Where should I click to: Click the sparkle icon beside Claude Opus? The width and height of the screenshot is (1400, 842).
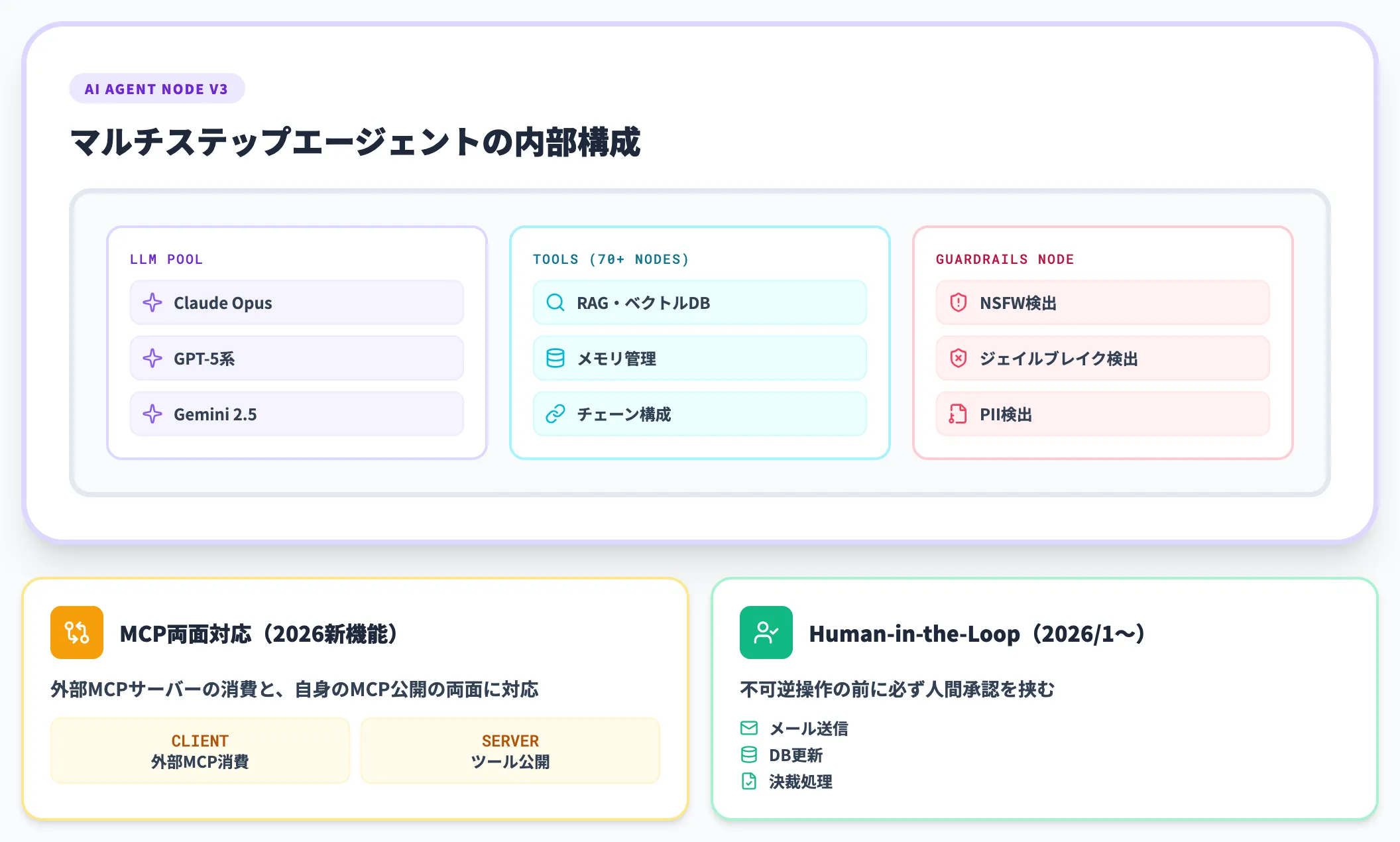pyautogui.click(x=152, y=303)
